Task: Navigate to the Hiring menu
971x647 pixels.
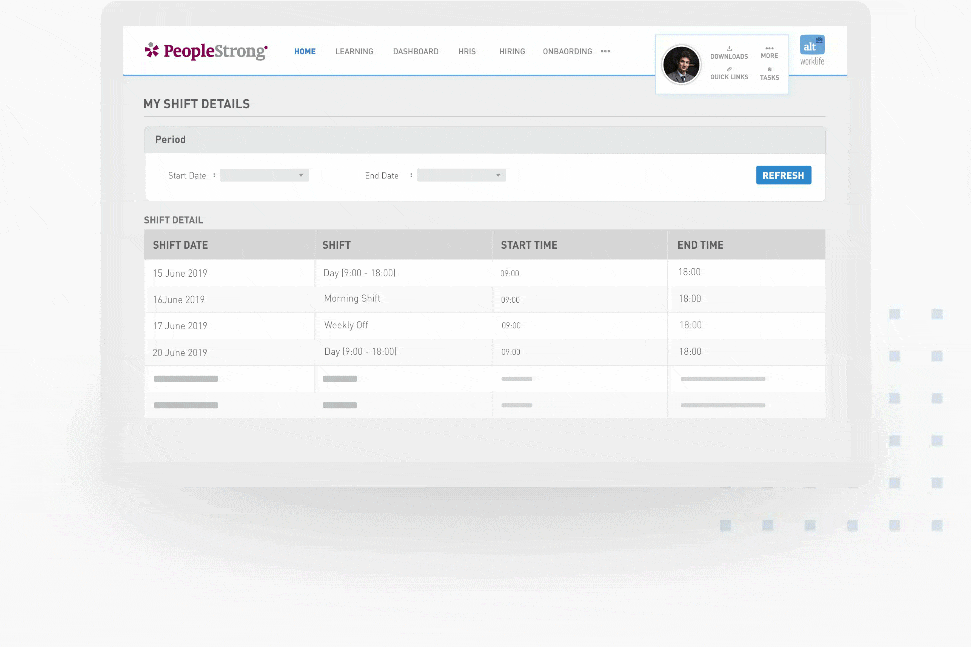Action: point(512,51)
